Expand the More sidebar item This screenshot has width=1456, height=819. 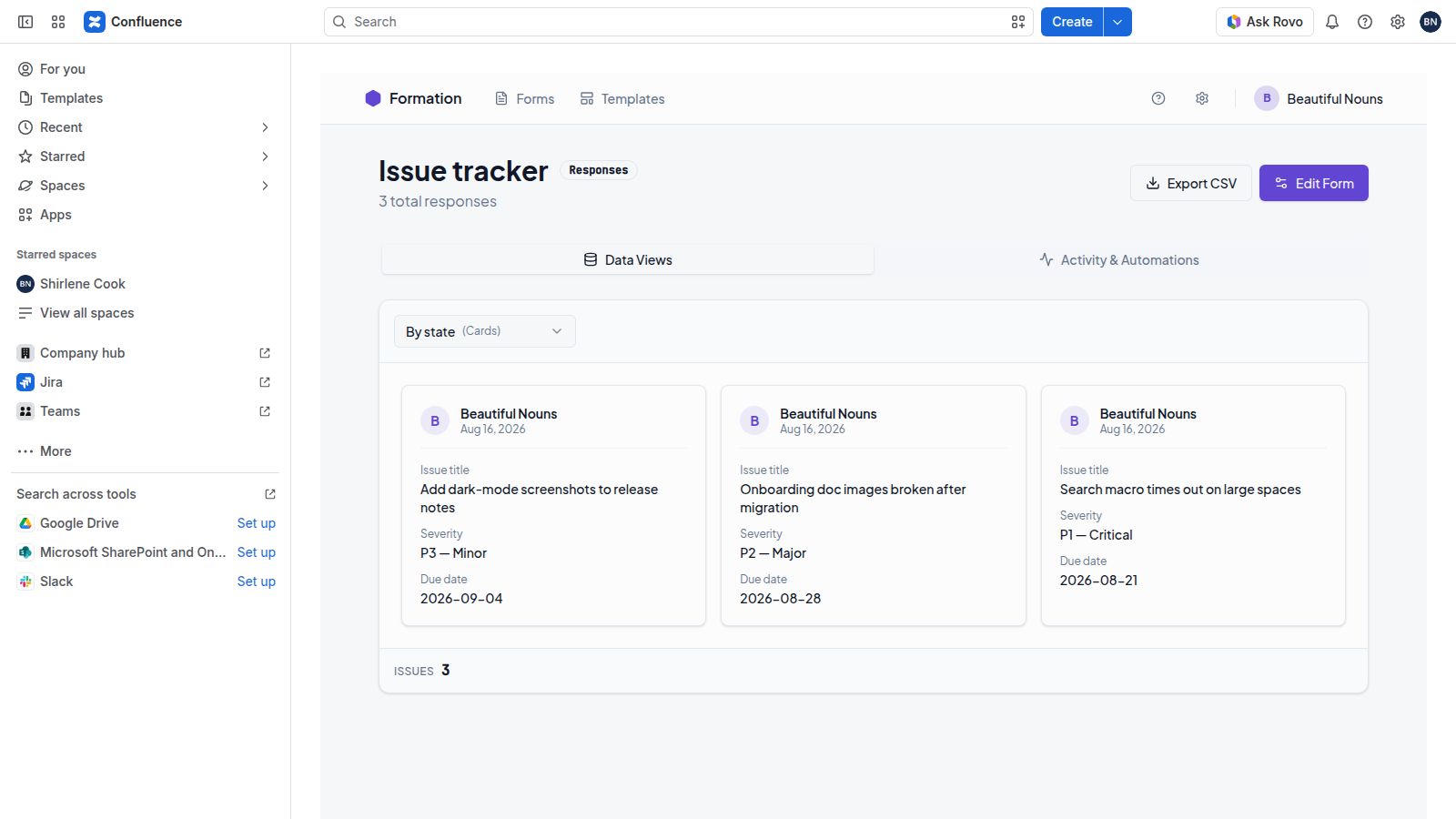pyautogui.click(x=146, y=451)
